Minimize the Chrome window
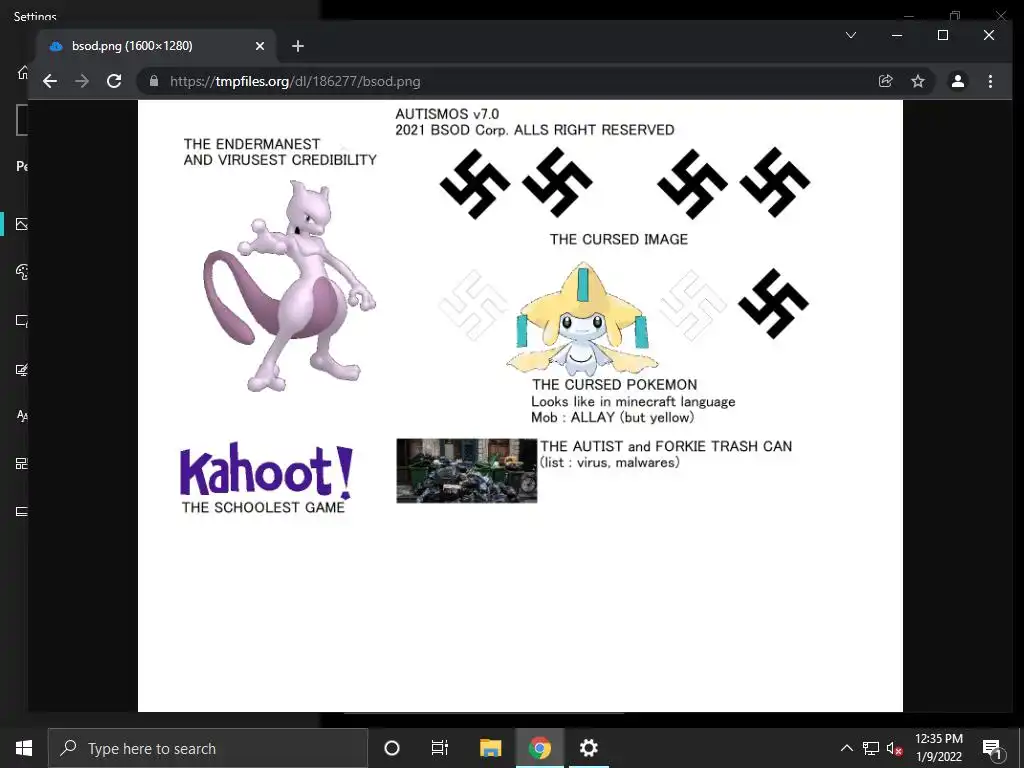Image resolution: width=1024 pixels, height=768 pixels. [x=897, y=35]
